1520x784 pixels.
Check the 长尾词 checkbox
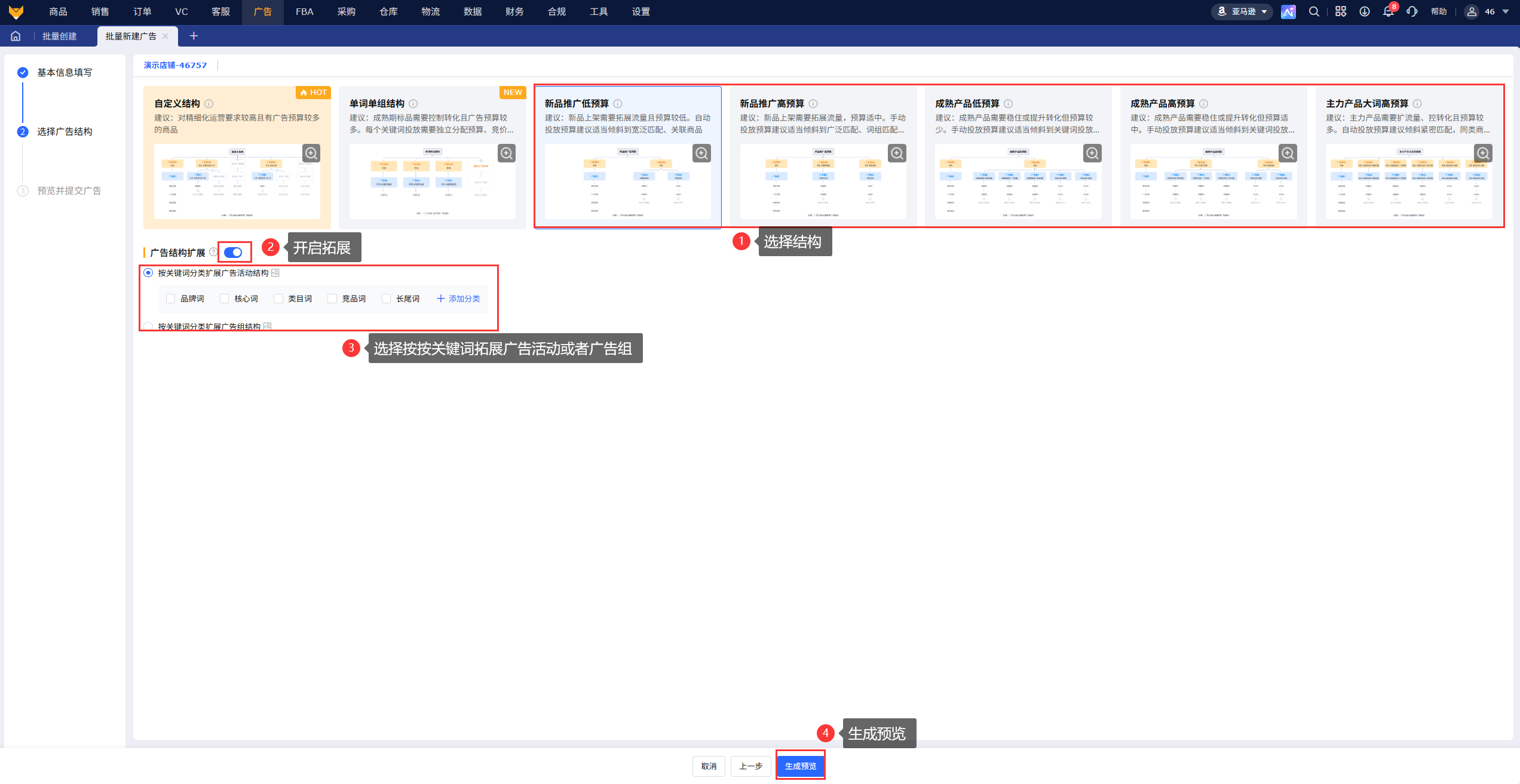pos(386,299)
